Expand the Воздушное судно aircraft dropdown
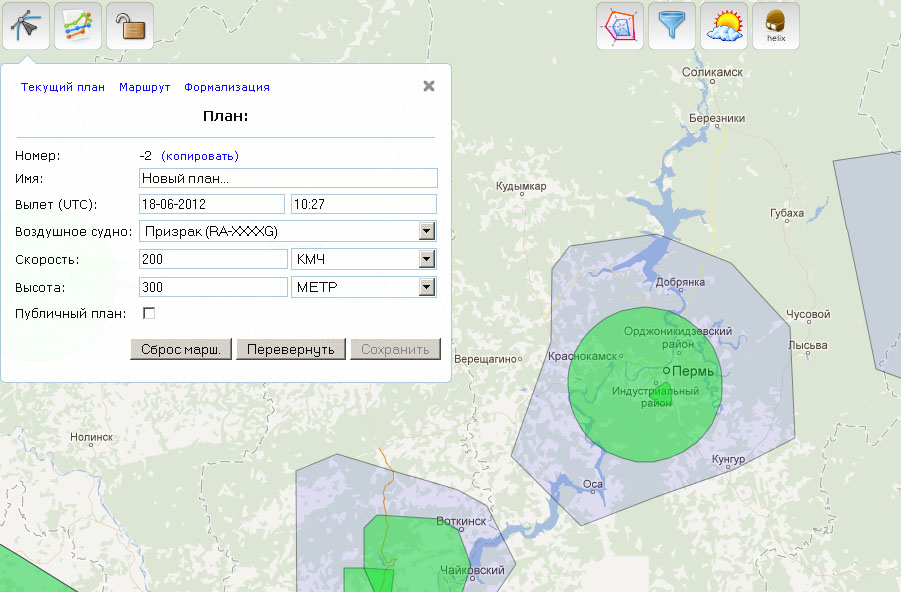Screen dimensions: 901x592 pyautogui.click(x=427, y=232)
